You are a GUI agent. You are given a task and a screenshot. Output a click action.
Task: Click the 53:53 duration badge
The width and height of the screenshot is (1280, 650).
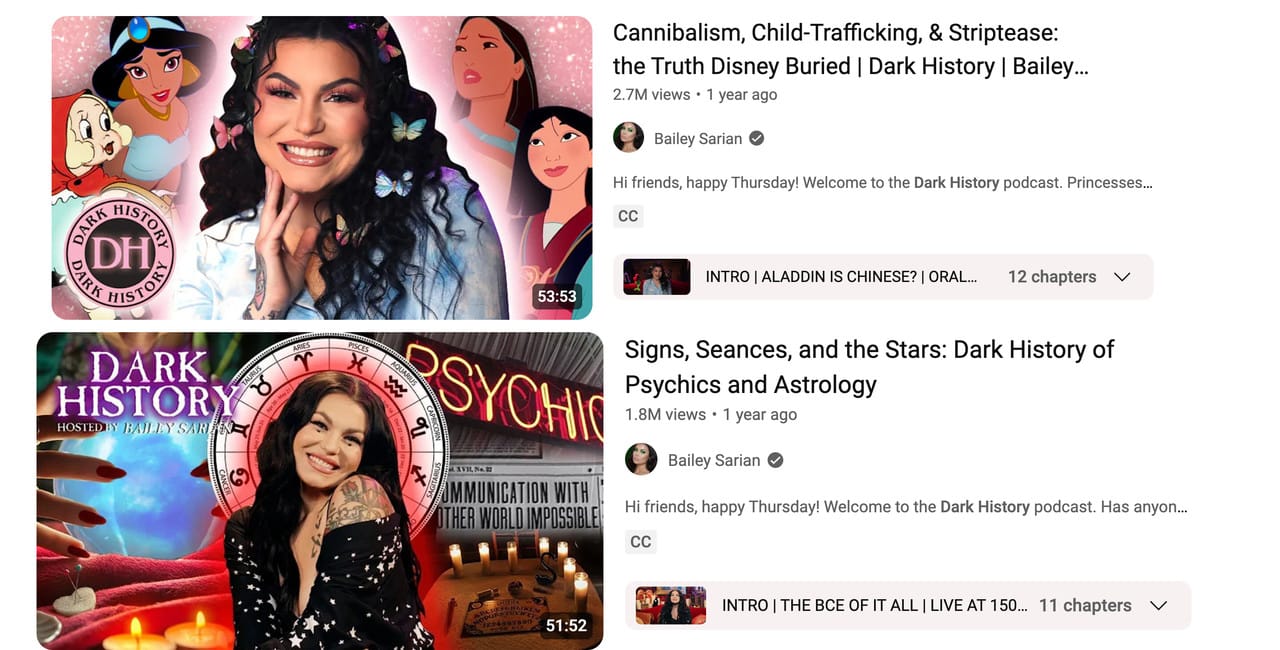point(557,296)
